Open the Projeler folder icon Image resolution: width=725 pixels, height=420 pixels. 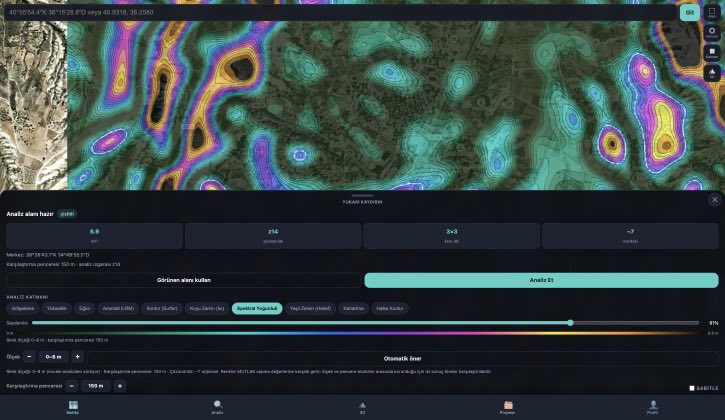tap(507, 405)
